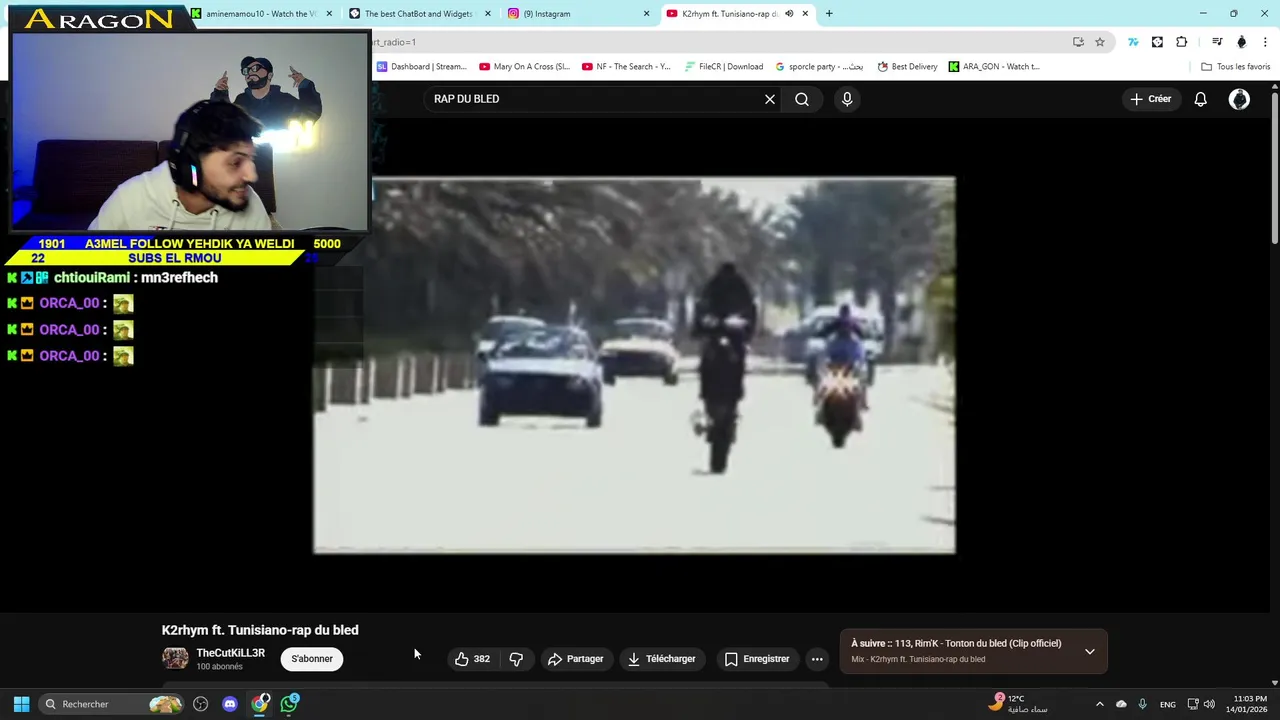Download the video with Télécharger

click(x=662, y=659)
